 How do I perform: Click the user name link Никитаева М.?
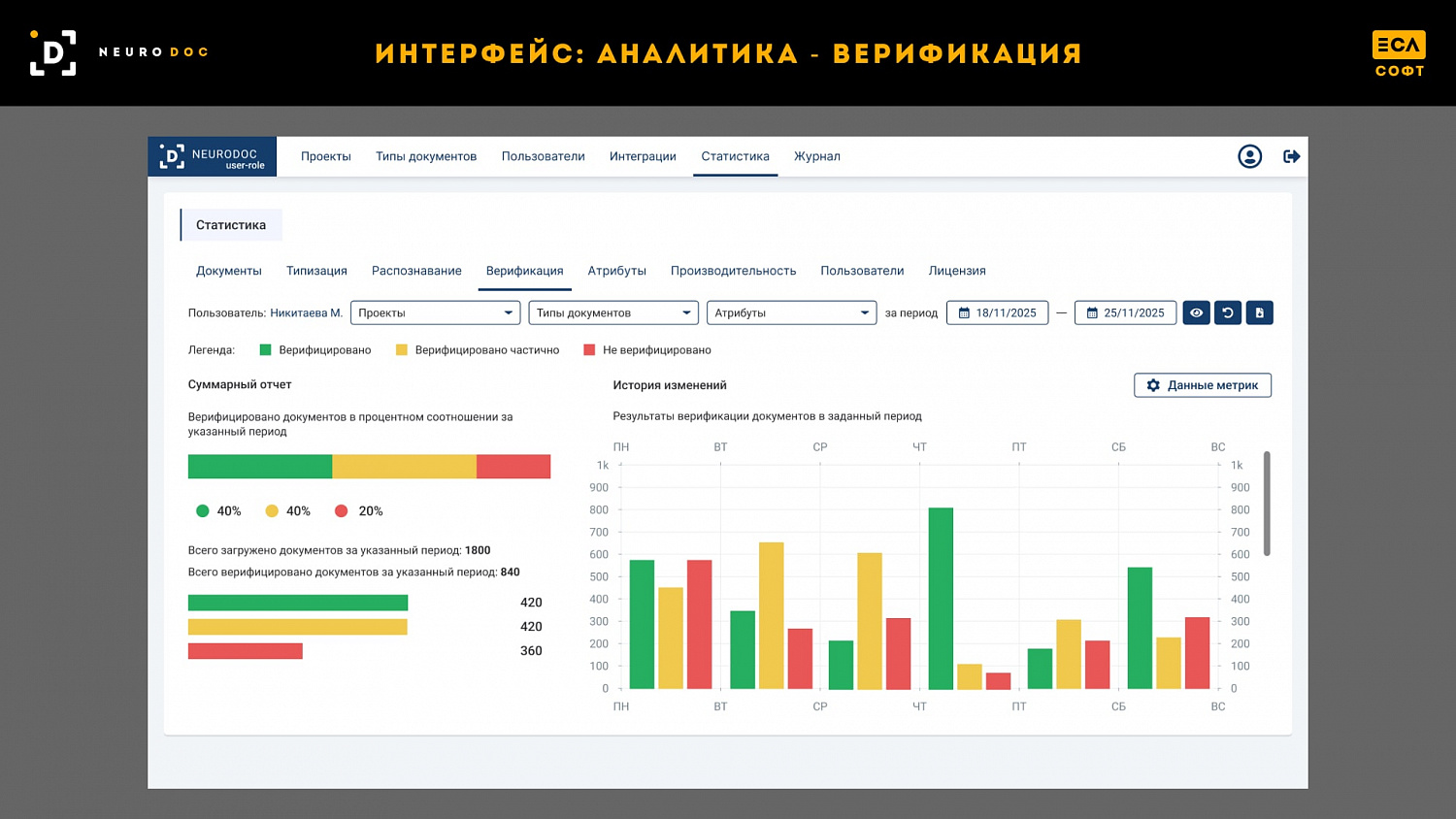click(x=307, y=312)
